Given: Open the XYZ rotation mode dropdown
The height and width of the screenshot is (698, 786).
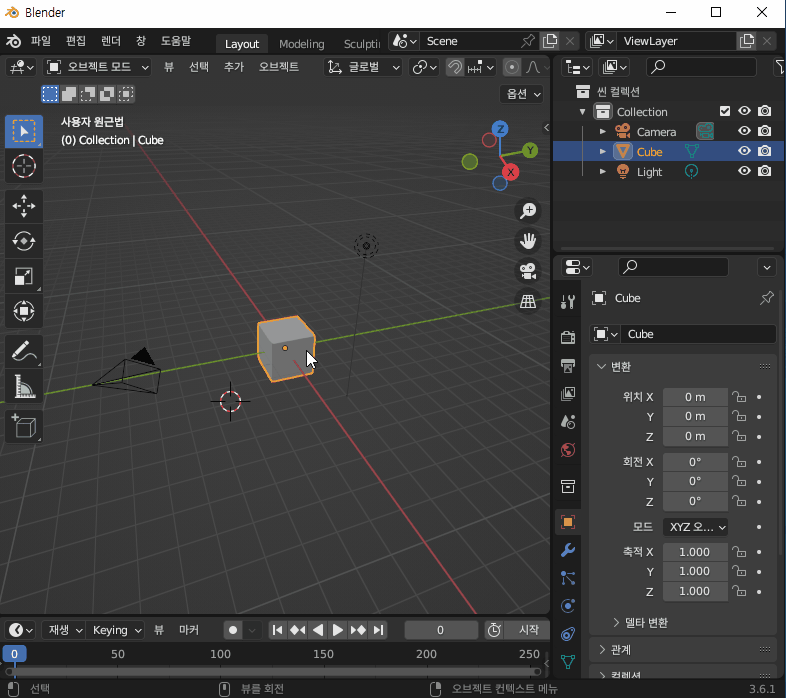Looking at the screenshot, I should coord(695,527).
